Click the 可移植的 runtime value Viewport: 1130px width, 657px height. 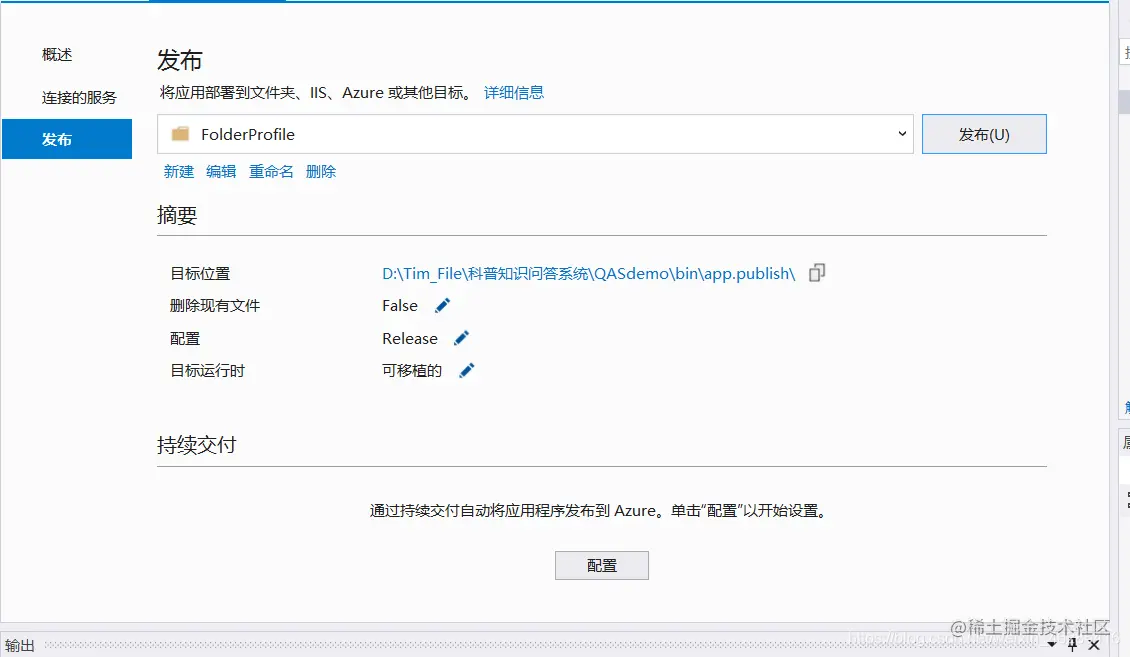point(411,370)
